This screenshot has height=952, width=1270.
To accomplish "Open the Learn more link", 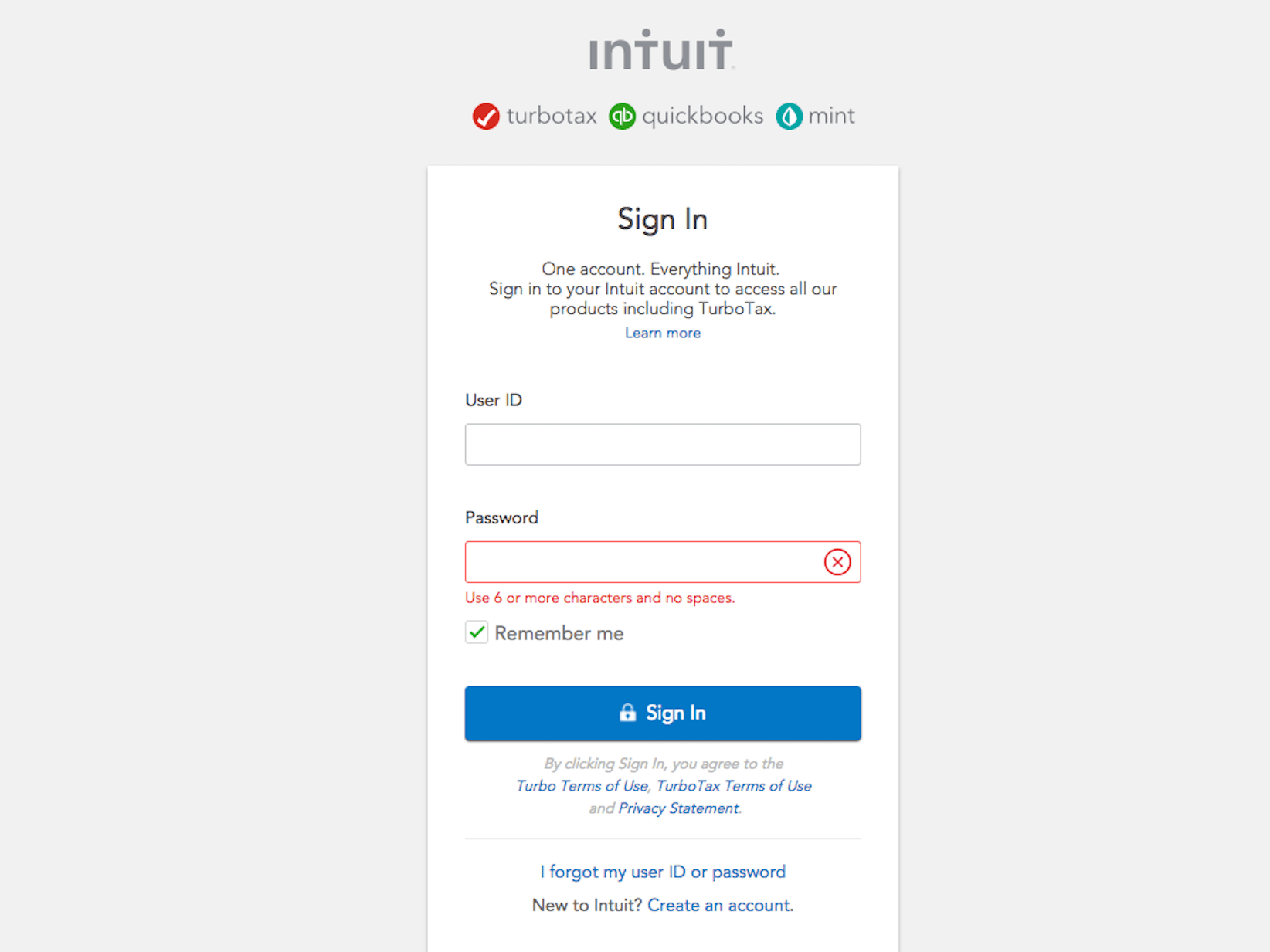I will coord(662,333).
